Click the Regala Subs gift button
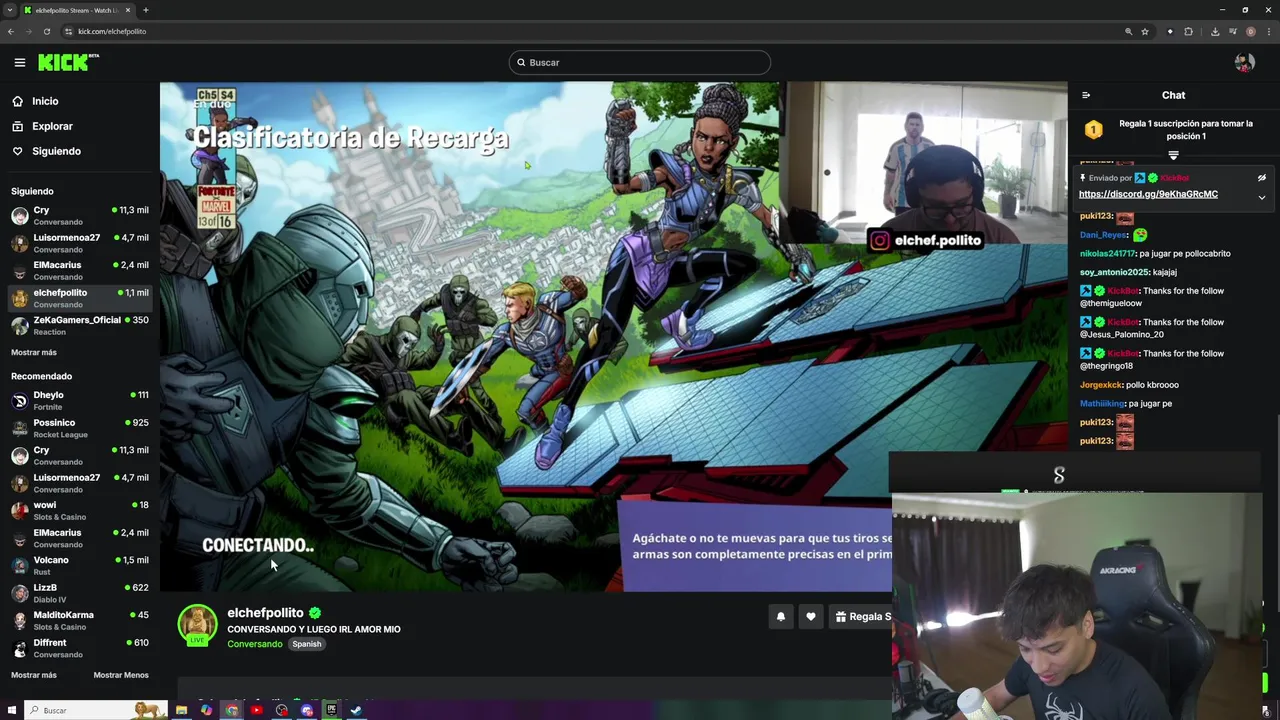This screenshot has width=1280, height=720. coord(861,617)
